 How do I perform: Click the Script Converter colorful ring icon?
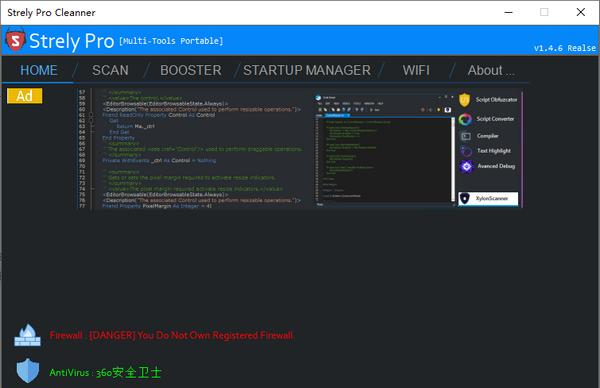(465, 119)
